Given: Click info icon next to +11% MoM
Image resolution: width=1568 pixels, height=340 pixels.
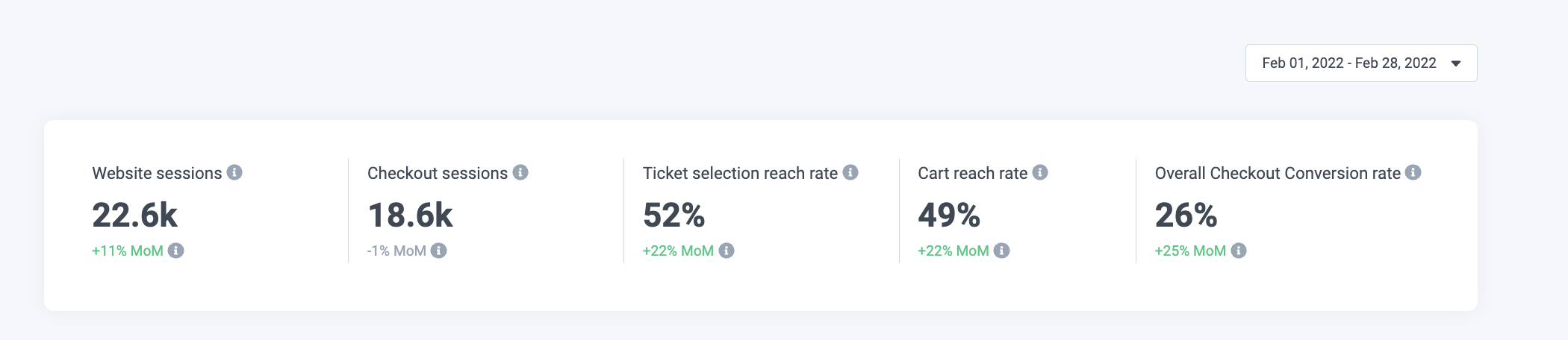Looking at the screenshot, I should pyautogui.click(x=176, y=251).
